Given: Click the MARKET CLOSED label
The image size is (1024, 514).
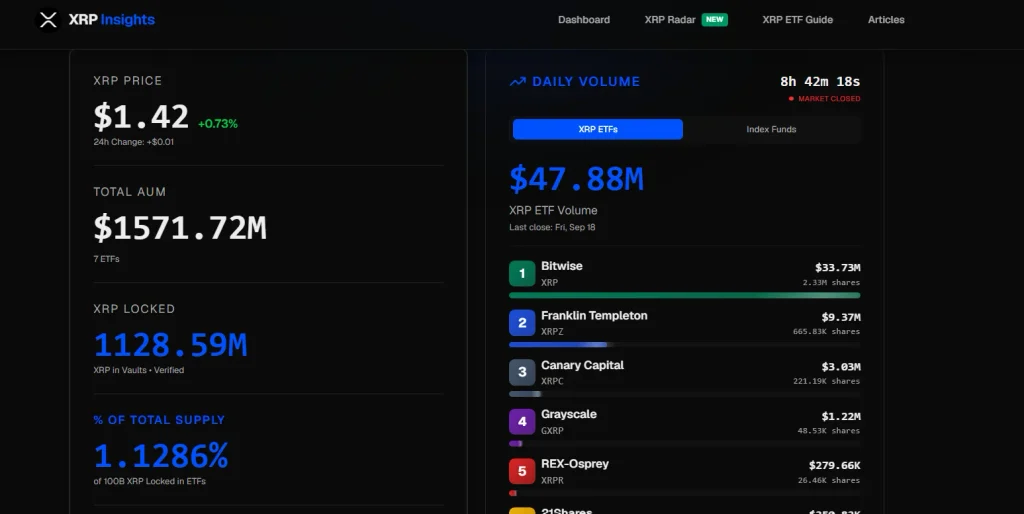Looking at the screenshot, I should [x=829, y=99].
